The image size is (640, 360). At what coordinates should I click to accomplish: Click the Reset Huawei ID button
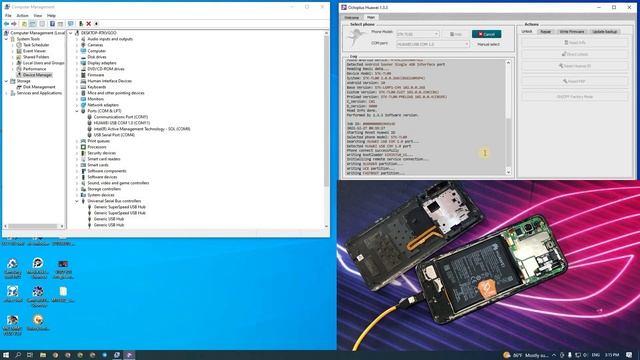pyautogui.click(x=575, y=66)
